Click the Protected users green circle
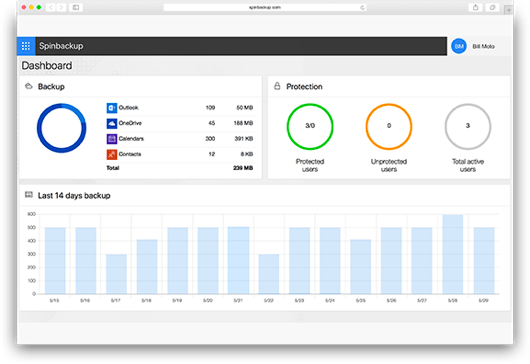530x364 pixels. (x=310, y=126)
